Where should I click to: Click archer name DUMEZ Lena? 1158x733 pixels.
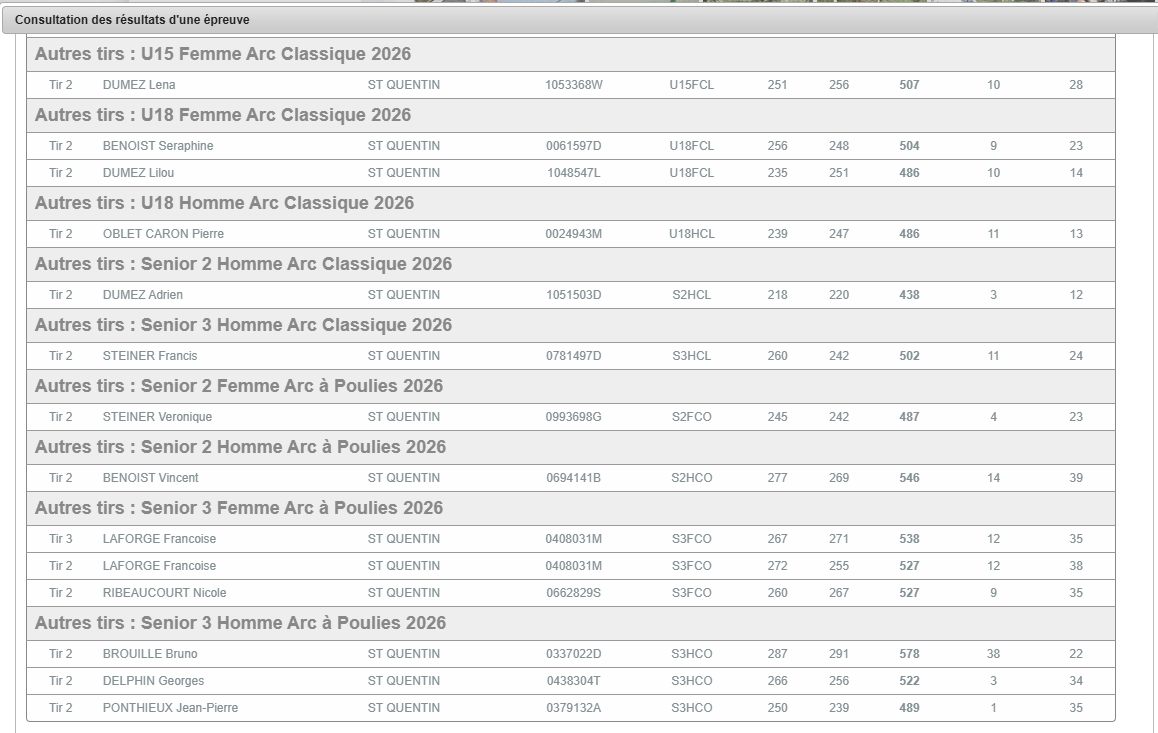tap(139, 85)
